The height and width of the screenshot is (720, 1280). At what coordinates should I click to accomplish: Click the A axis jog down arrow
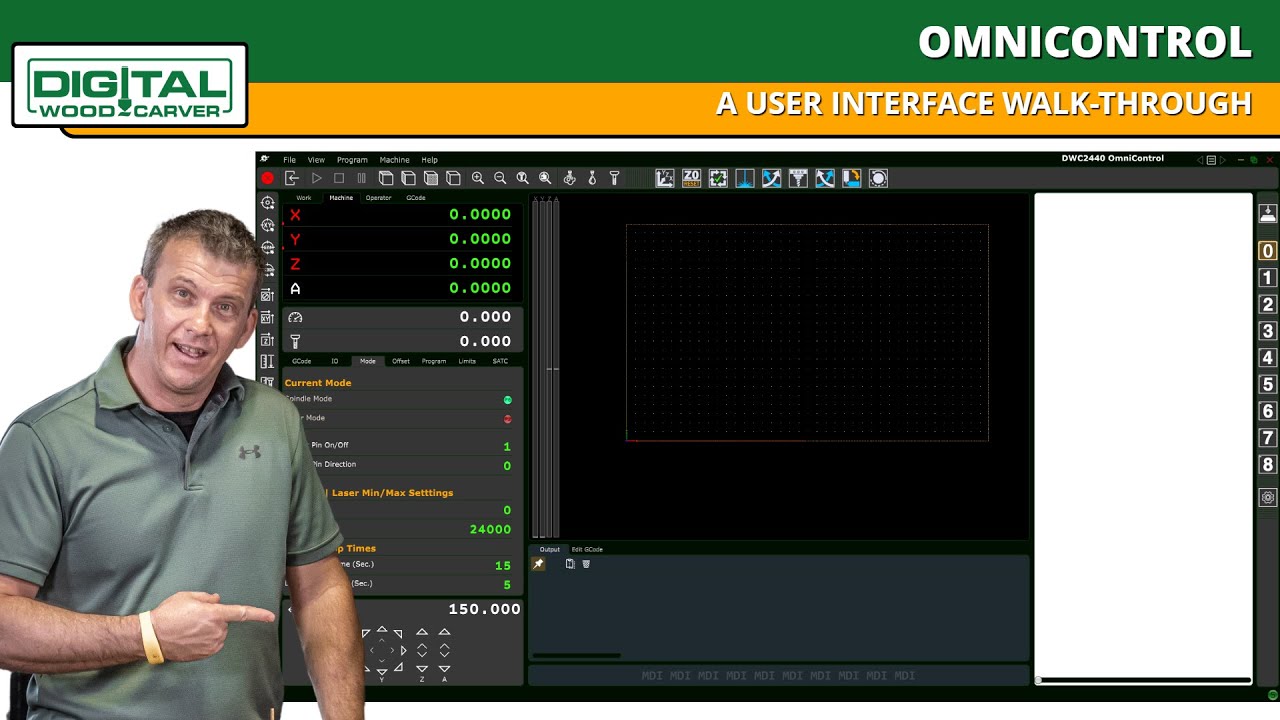tap(444, 668)
